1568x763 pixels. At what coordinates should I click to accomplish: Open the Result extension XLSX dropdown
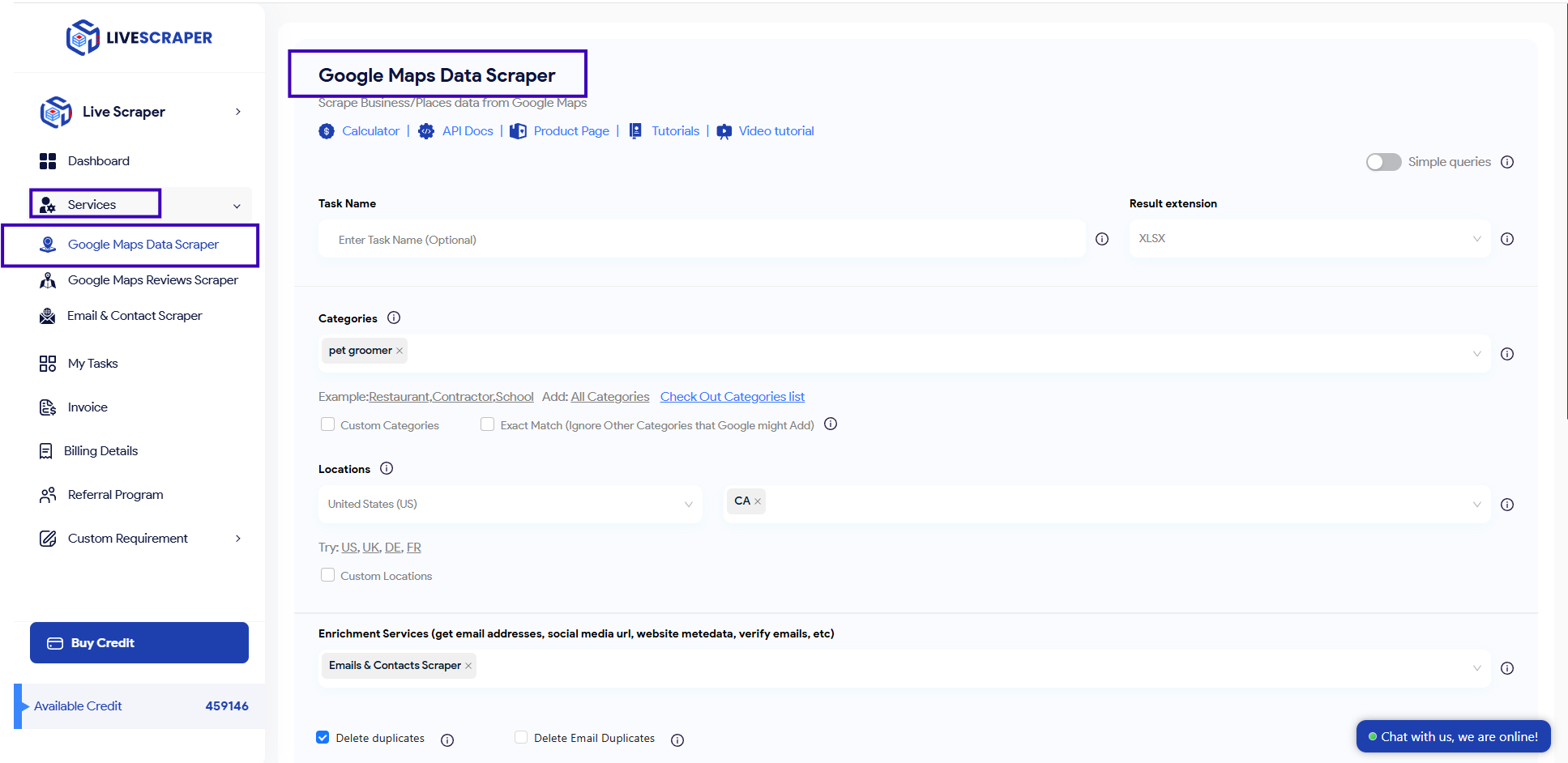pyautogui.click(x=1310, y=239)
